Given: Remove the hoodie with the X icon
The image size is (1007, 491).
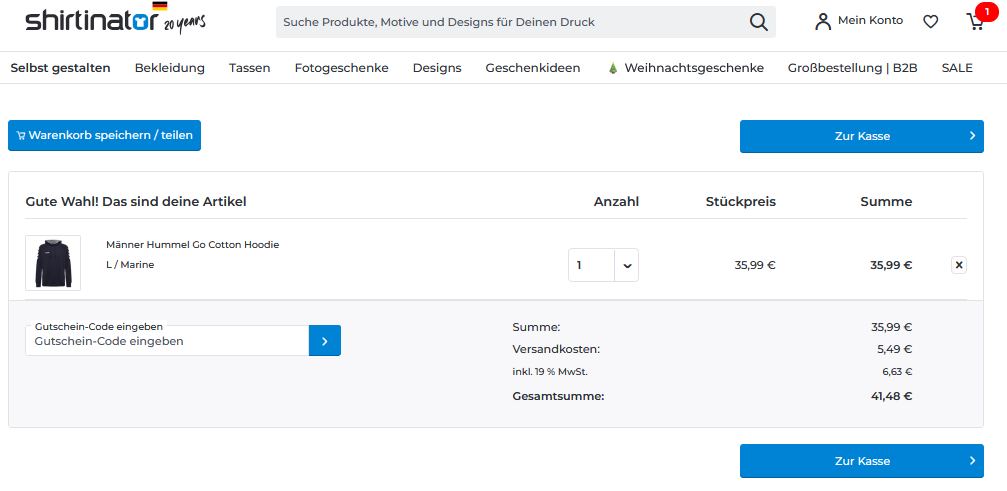Looking at the screenshot, I should click(959, 265).
